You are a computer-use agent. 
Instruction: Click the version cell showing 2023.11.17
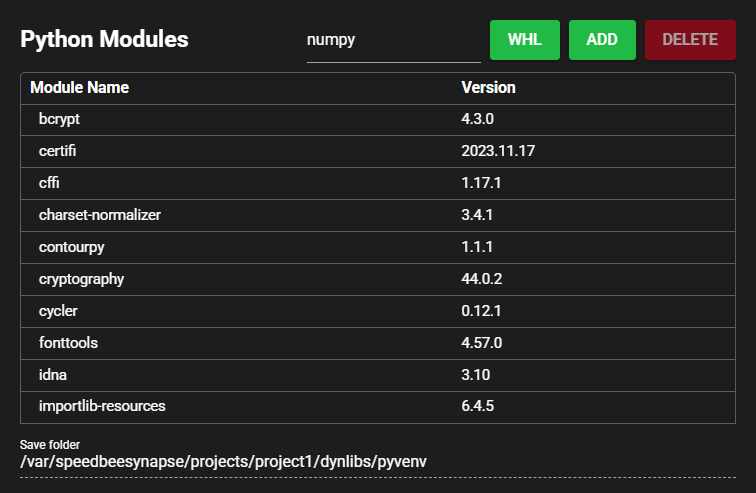(500, 151)
